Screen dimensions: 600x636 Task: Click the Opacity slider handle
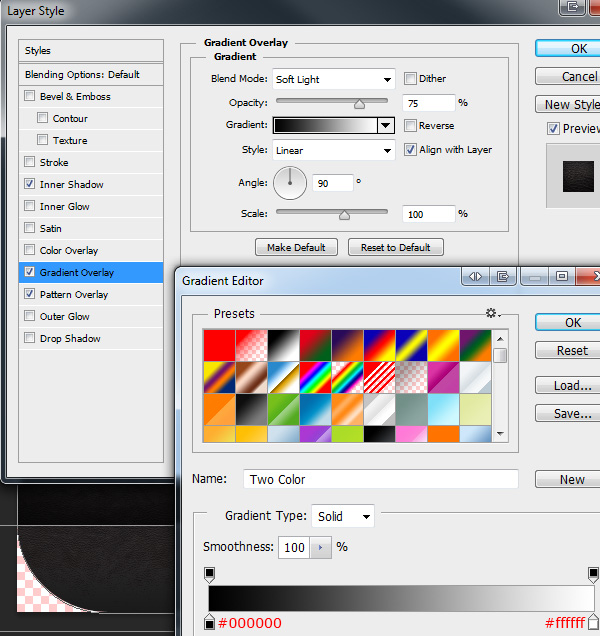(359, 104)
